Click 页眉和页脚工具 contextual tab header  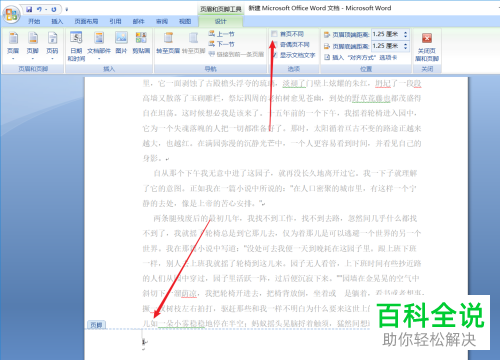(x=220, y=9)
